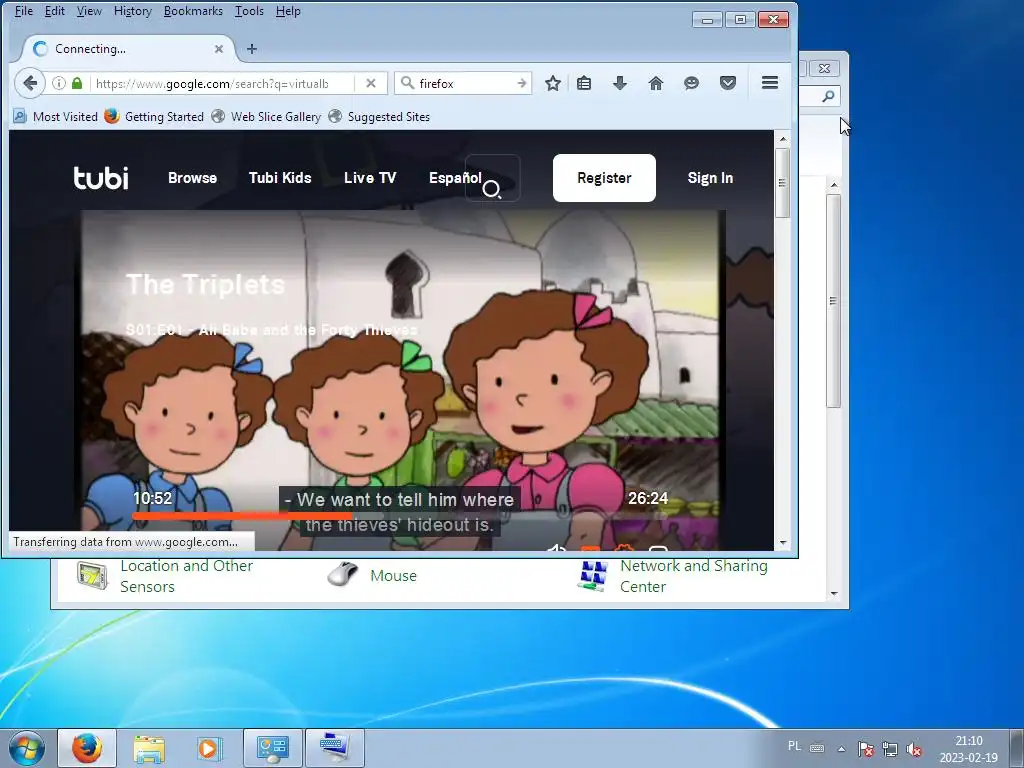Viewport: 1024px width, 768px height.
Task: Switch Tubi to Español
Action: pos(455,178)
